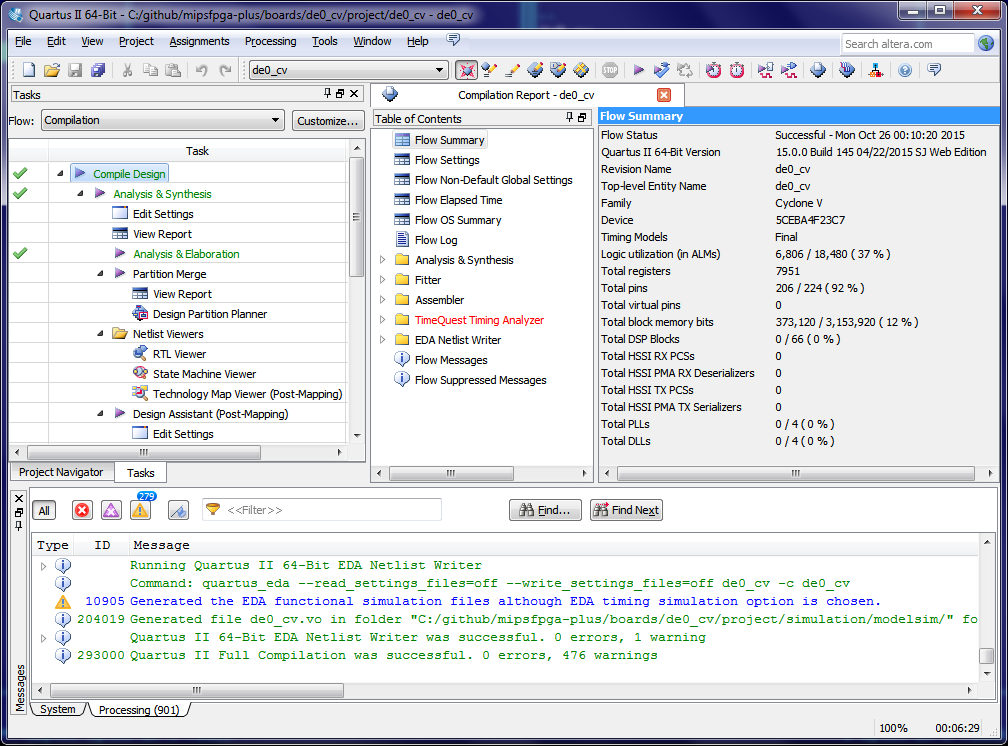Click the Find... button in Messages
1008x746 pixels.
(x=545, y=510)
